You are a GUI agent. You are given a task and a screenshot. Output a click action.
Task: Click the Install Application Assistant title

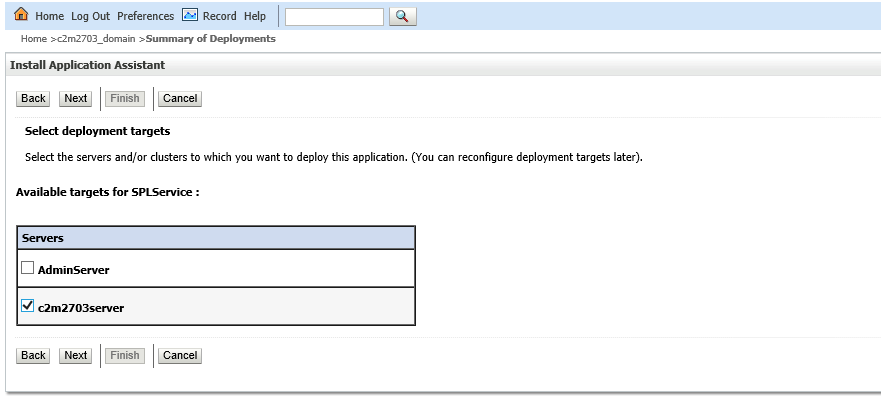coord(88,65)
